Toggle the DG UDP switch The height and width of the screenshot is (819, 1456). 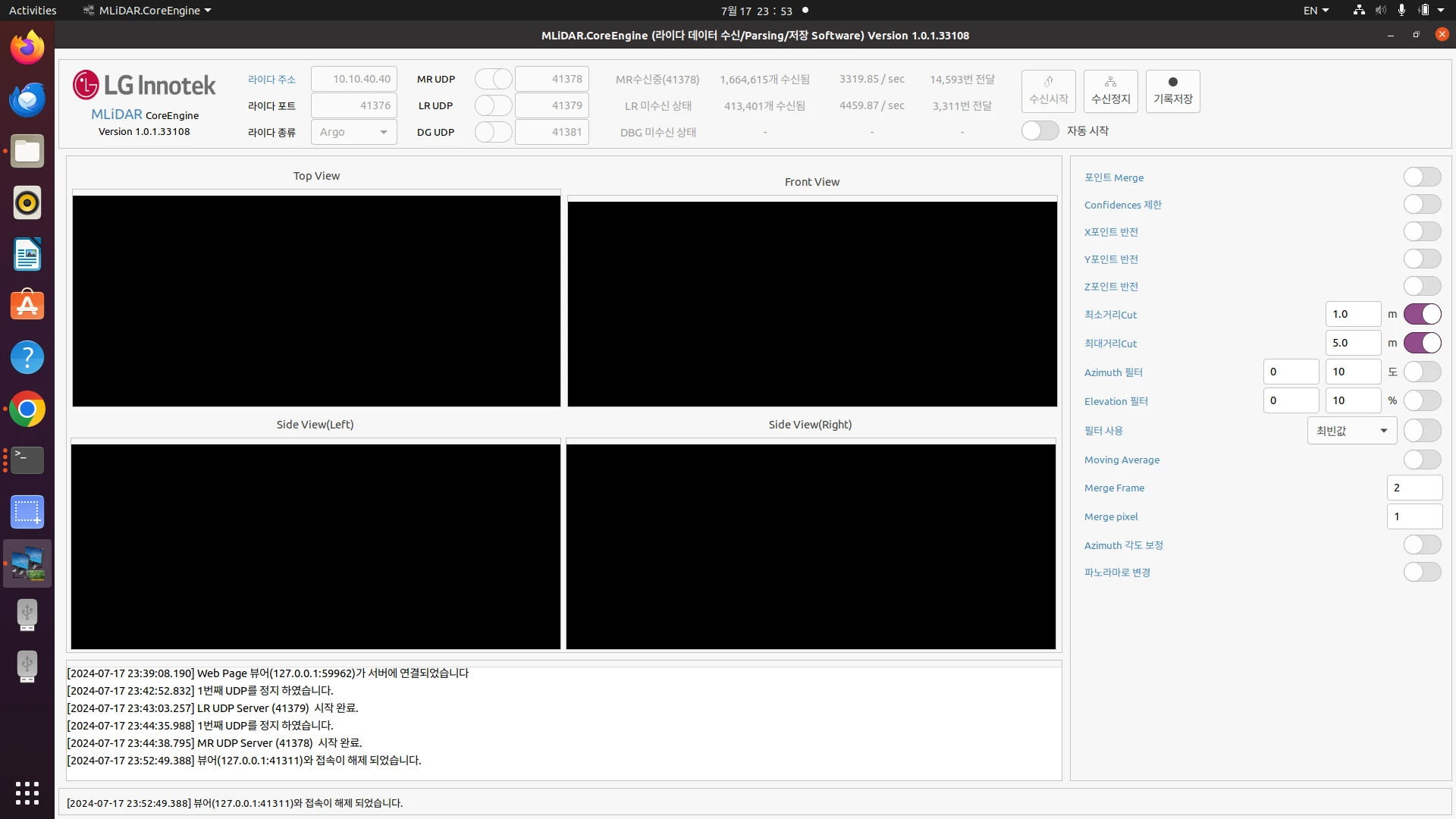coord(494,132)
